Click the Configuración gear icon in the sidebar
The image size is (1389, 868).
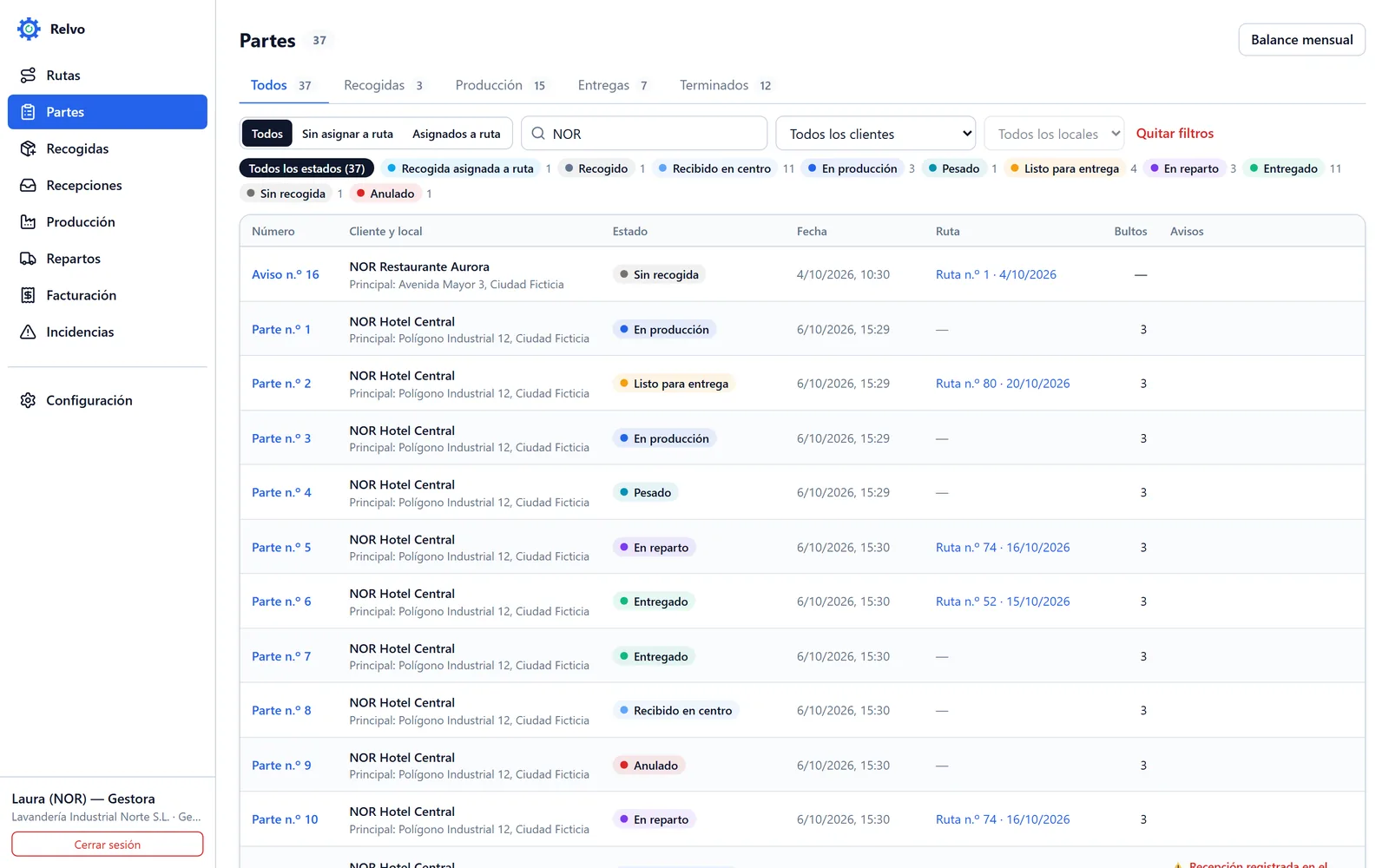click(28, 400)
